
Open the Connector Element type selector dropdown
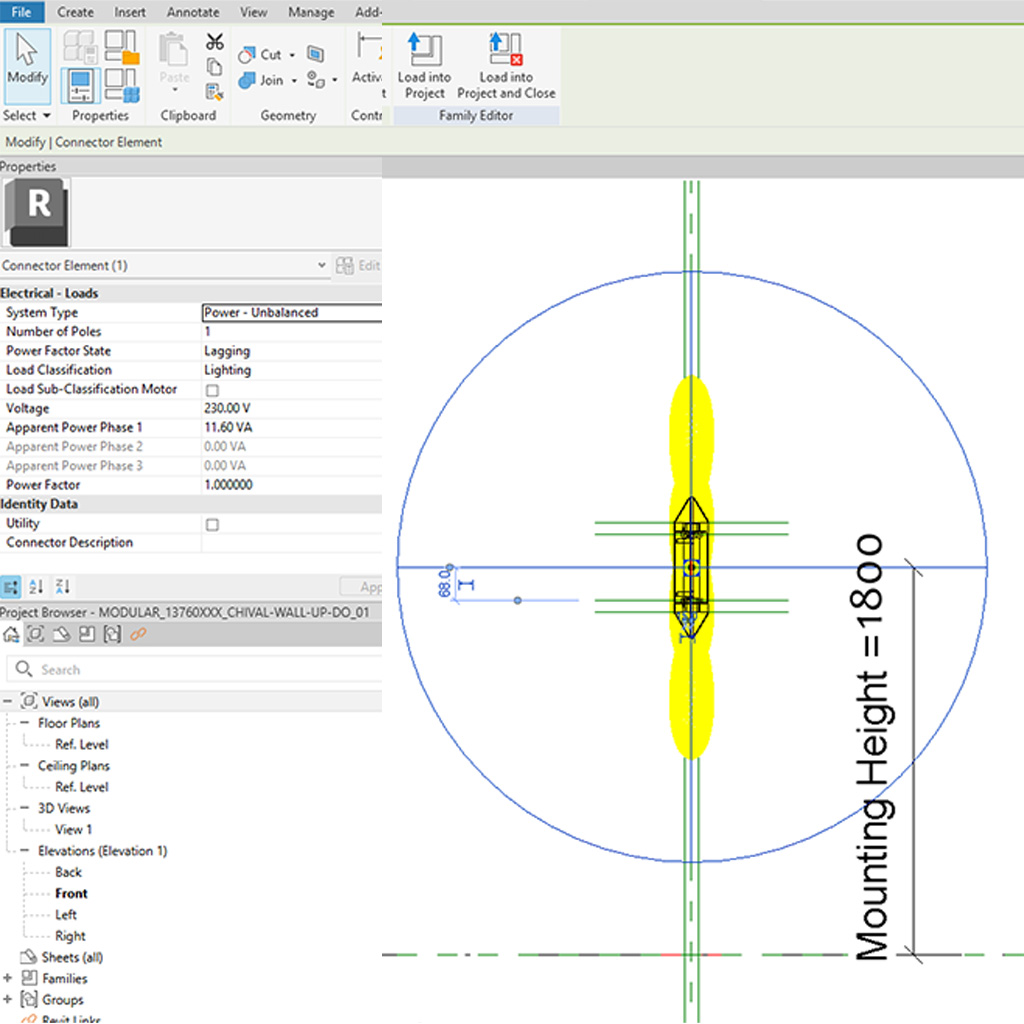[x=321, y=266]
